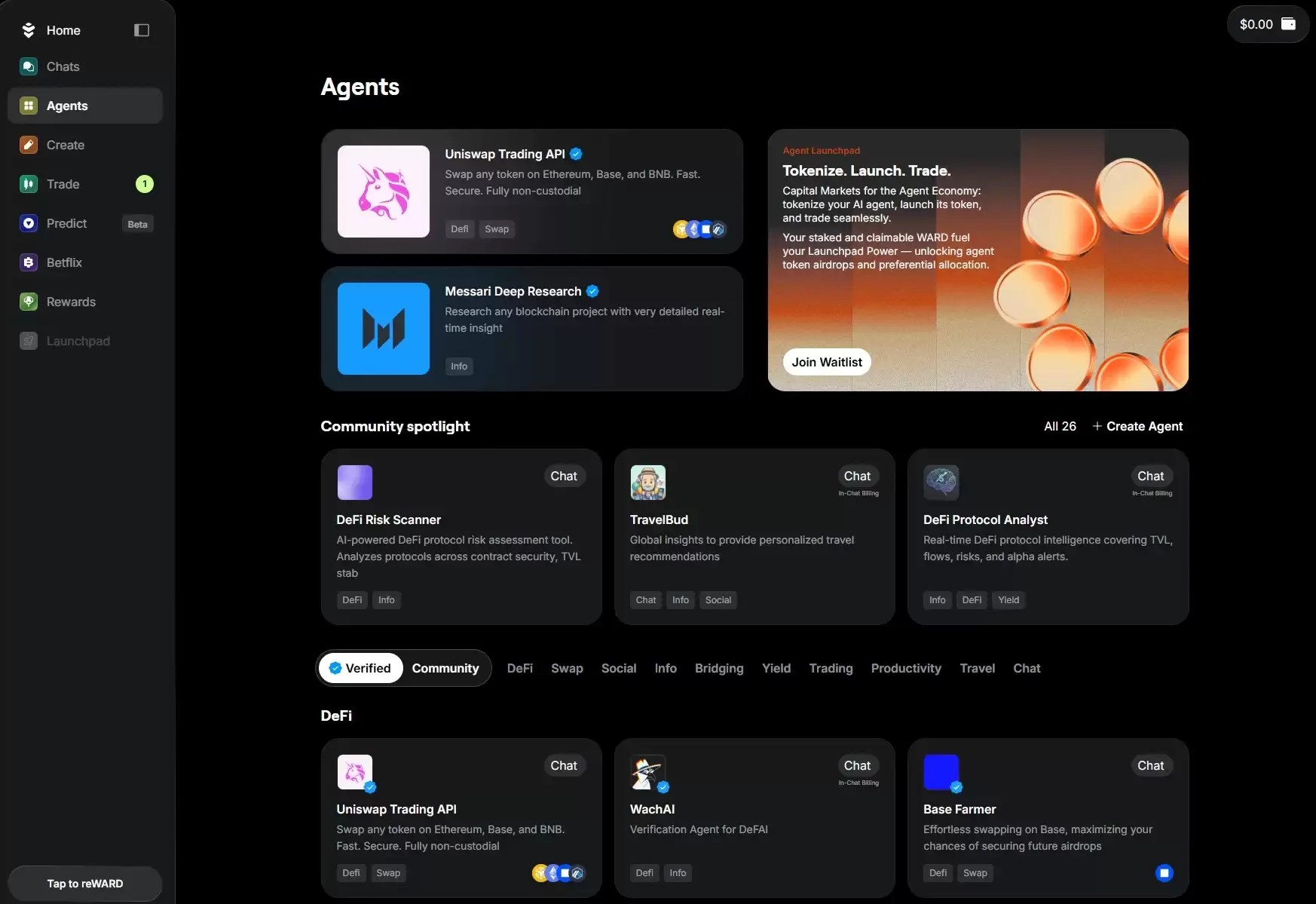Open the Trade candlestick icon
Screen dimensions: 1316x904
coord(29,184)
